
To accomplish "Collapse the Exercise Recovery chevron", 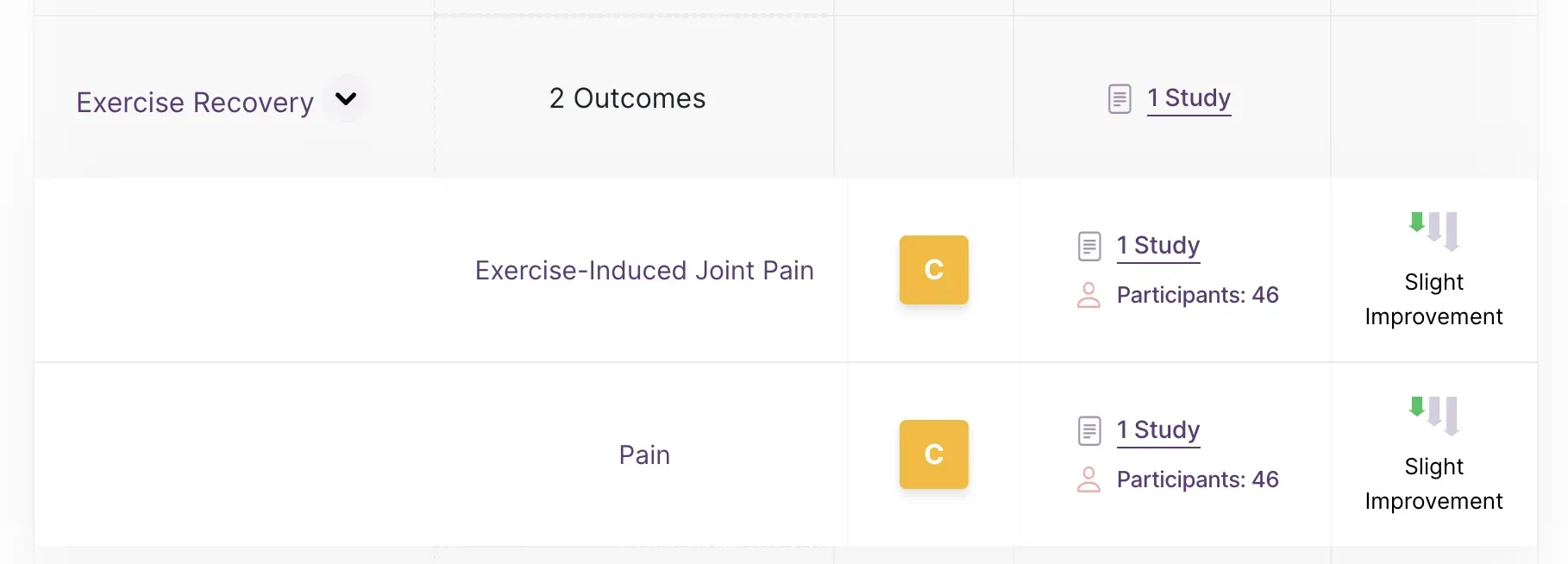I will tap(346, 99).
